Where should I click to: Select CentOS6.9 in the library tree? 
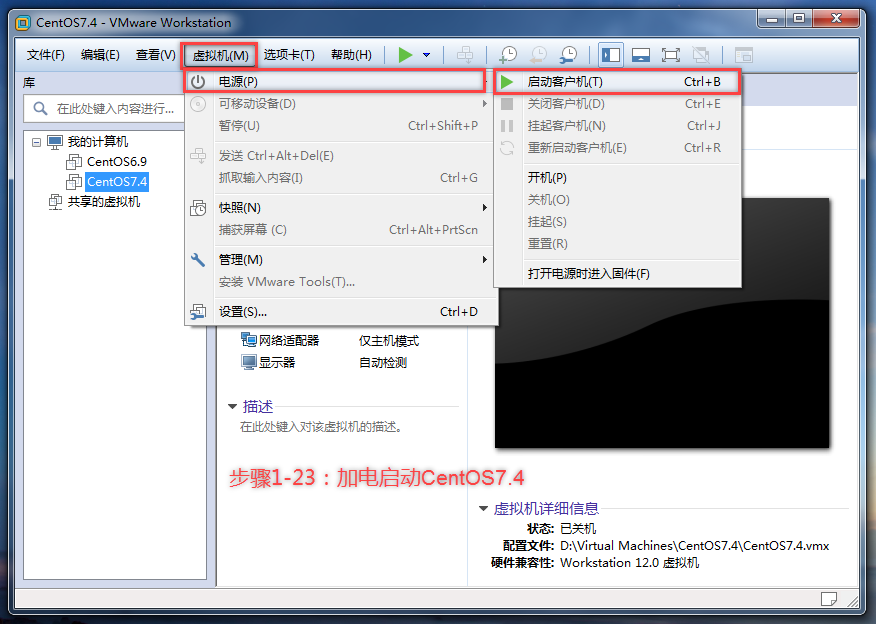[117, 162]
